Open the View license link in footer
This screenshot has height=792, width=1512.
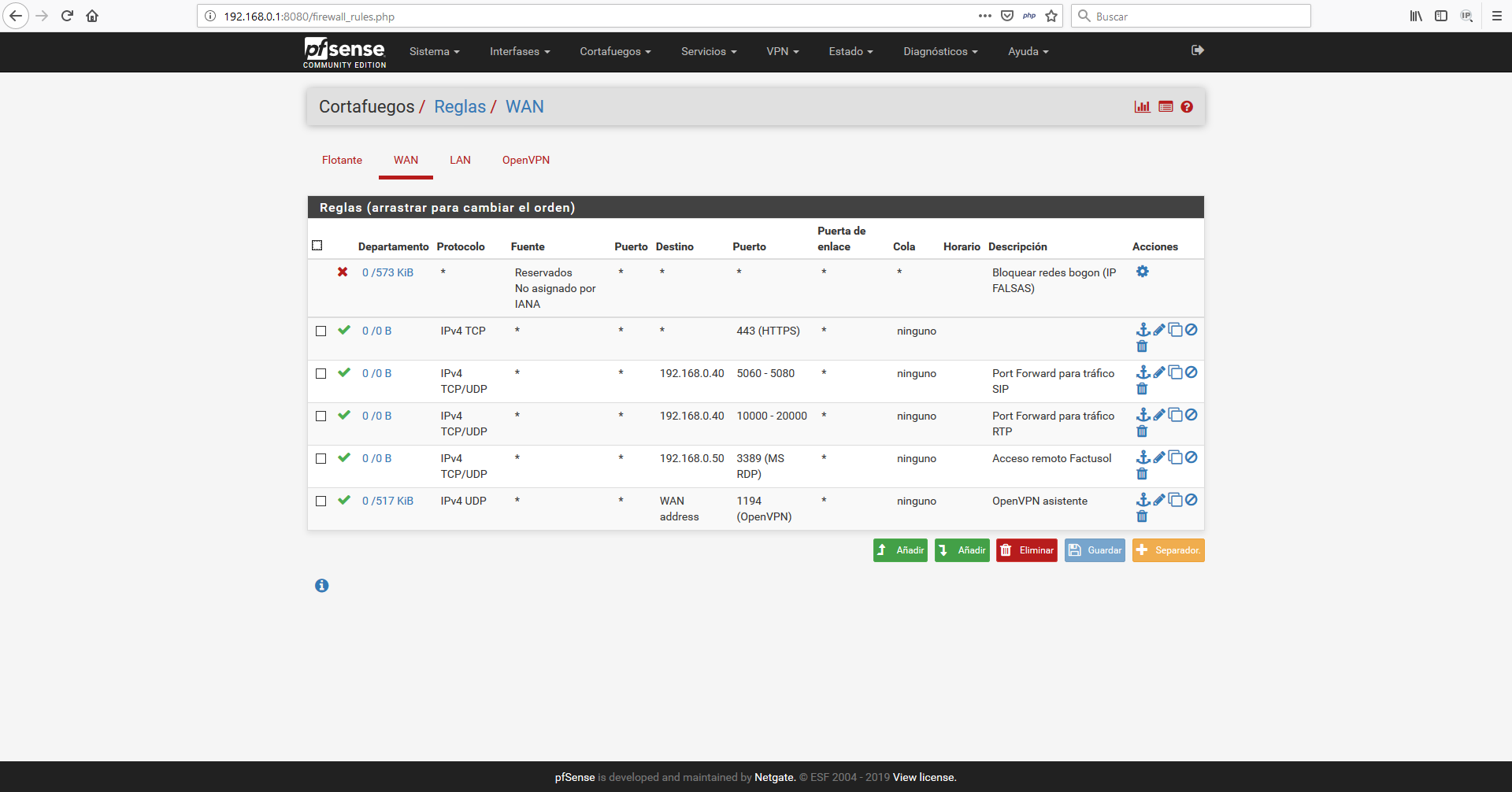tap(925, 777)
